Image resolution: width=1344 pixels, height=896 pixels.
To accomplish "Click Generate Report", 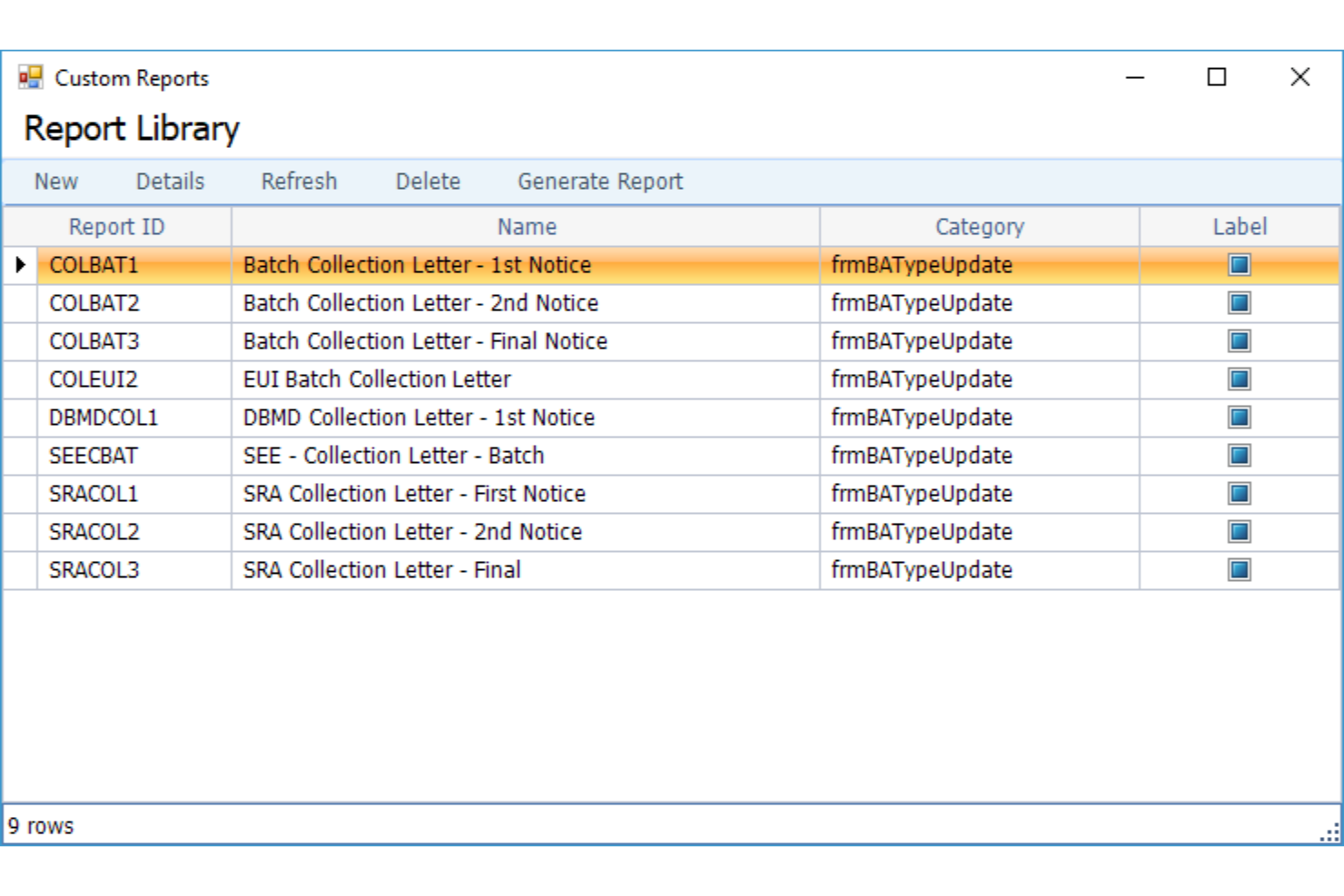I will coord(600,181).
